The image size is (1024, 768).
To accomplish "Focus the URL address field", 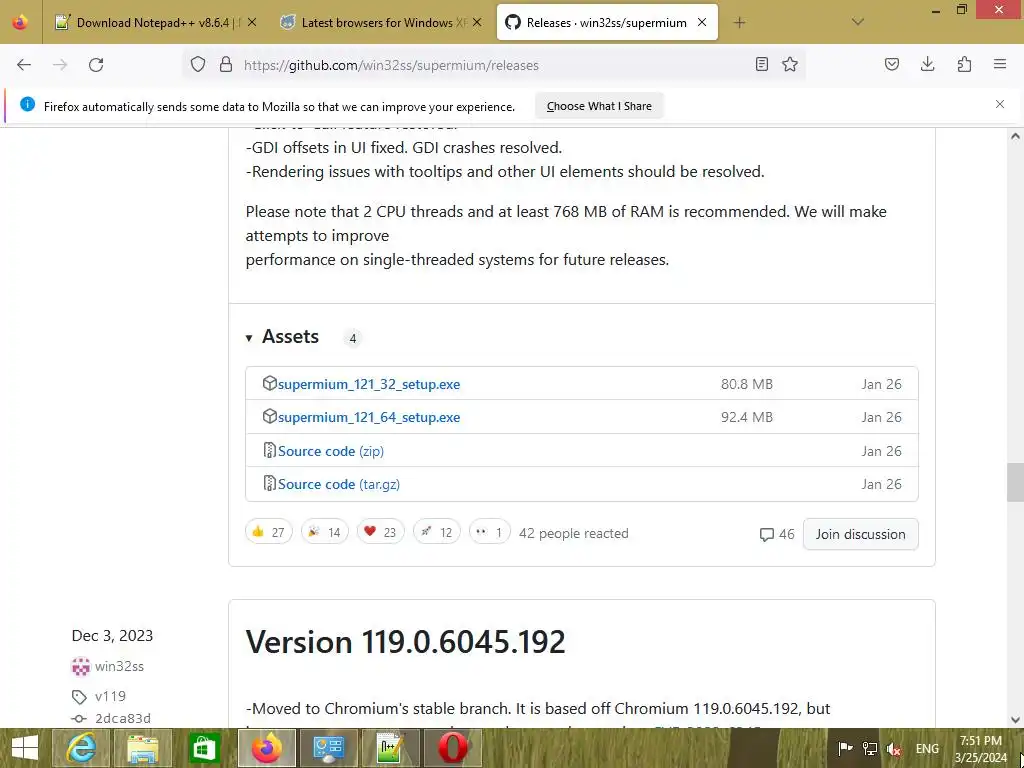I will (x=493, y=65).
